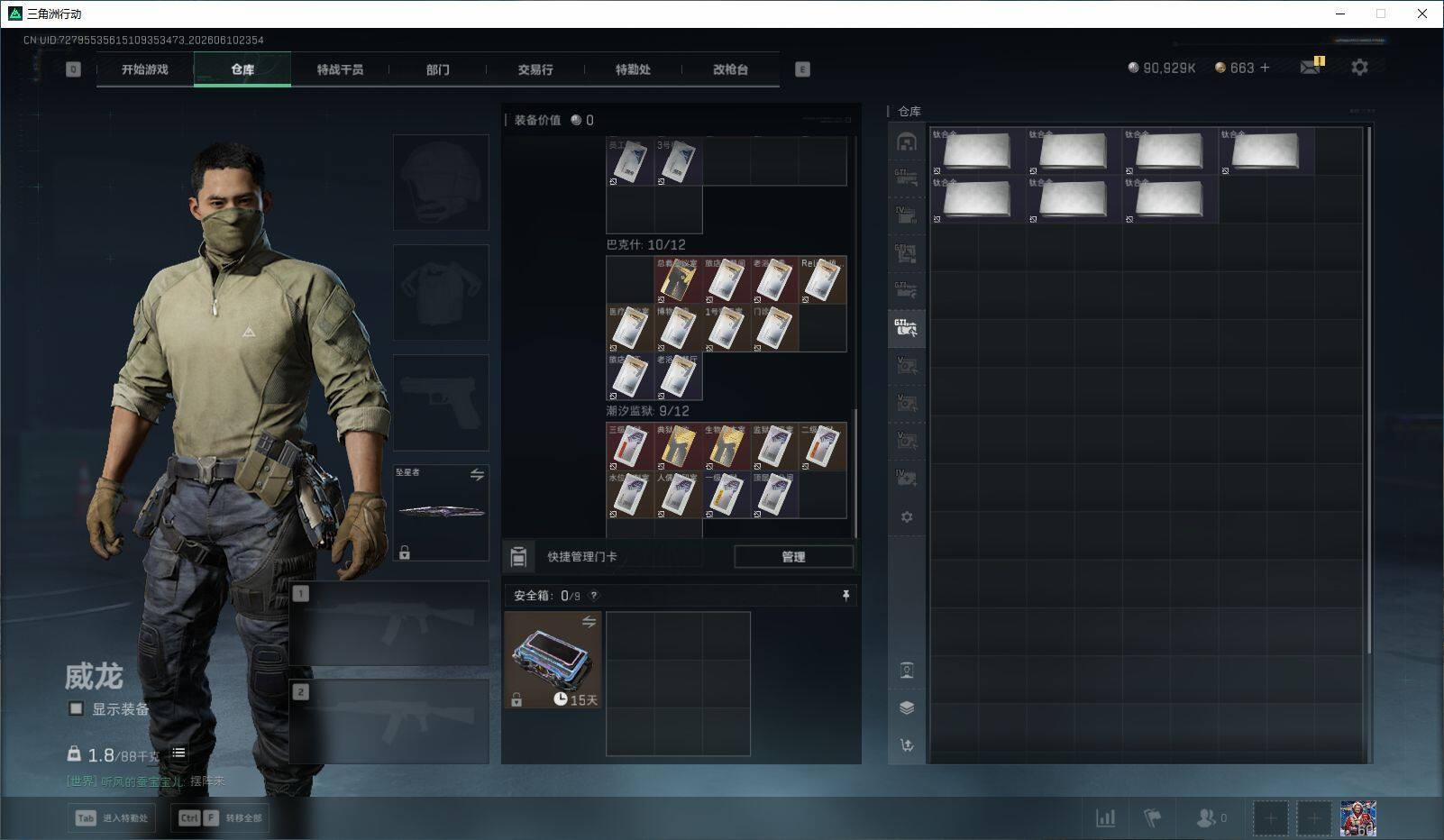Viewport: 1444px width, 840px height.
Task: Open the settings gear in top bar
Action: click(1359, 67)
